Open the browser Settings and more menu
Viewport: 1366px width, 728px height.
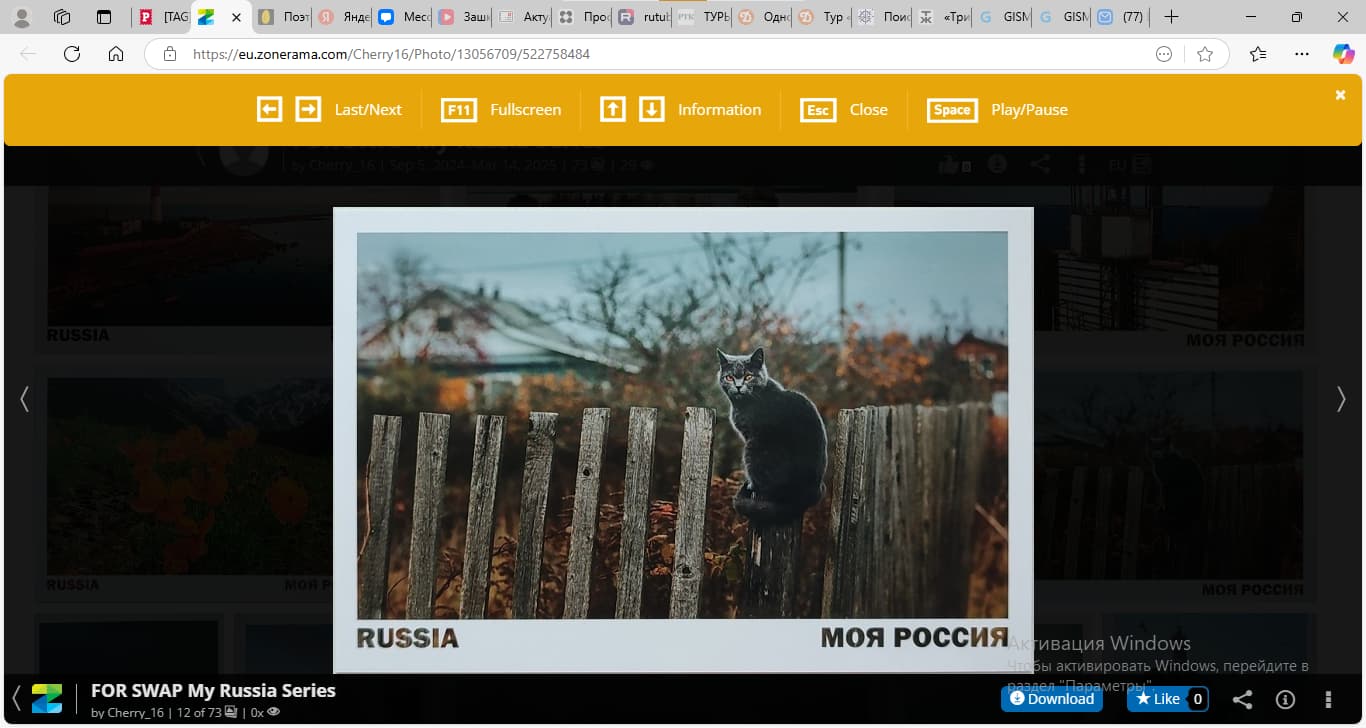pyautogui.click(x=1301, y=54)
